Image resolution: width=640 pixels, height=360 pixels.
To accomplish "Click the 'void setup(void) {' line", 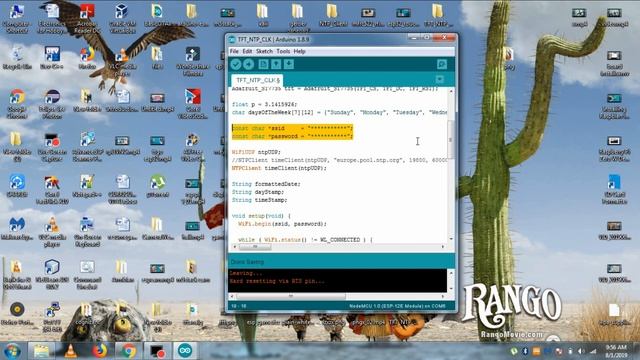I will point(261,216).
